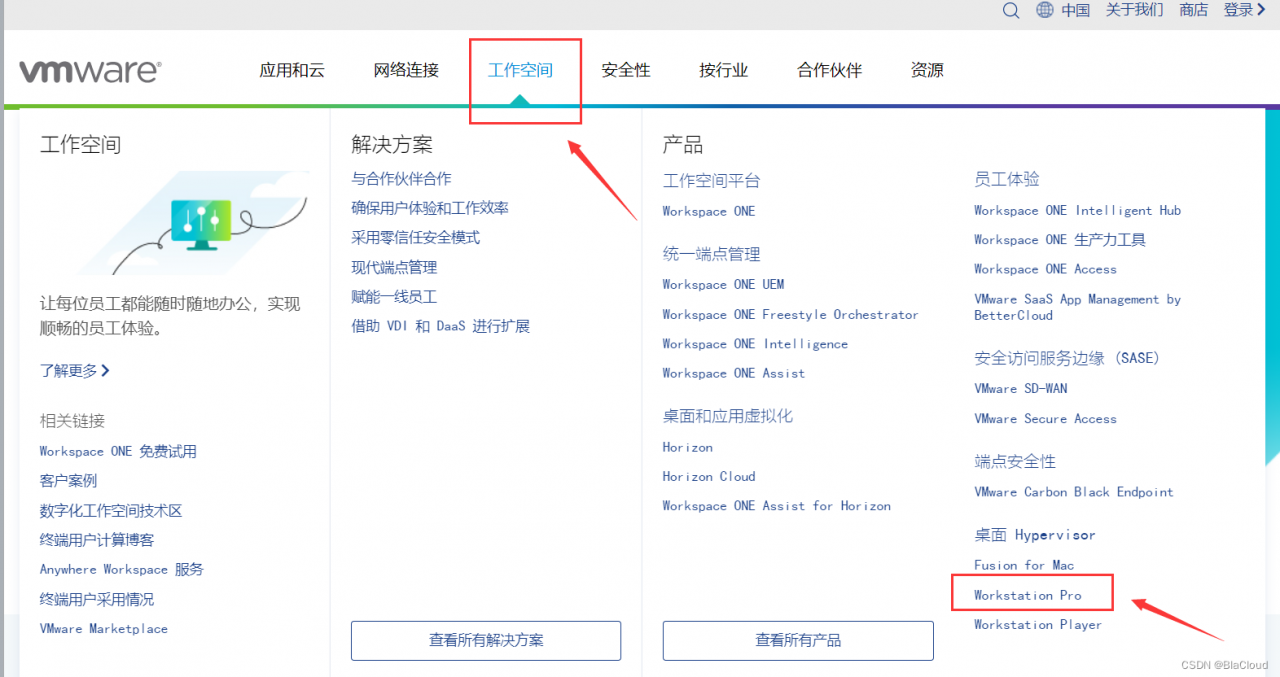Open the 合作伙伴 menu
Viewport: 1280px width, 677px height.
tap(830, 70)
